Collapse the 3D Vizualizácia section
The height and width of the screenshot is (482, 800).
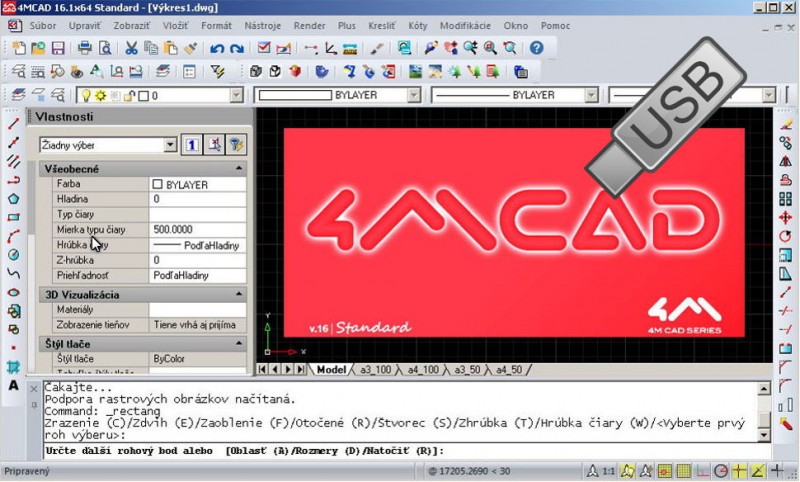coord(239,294)
